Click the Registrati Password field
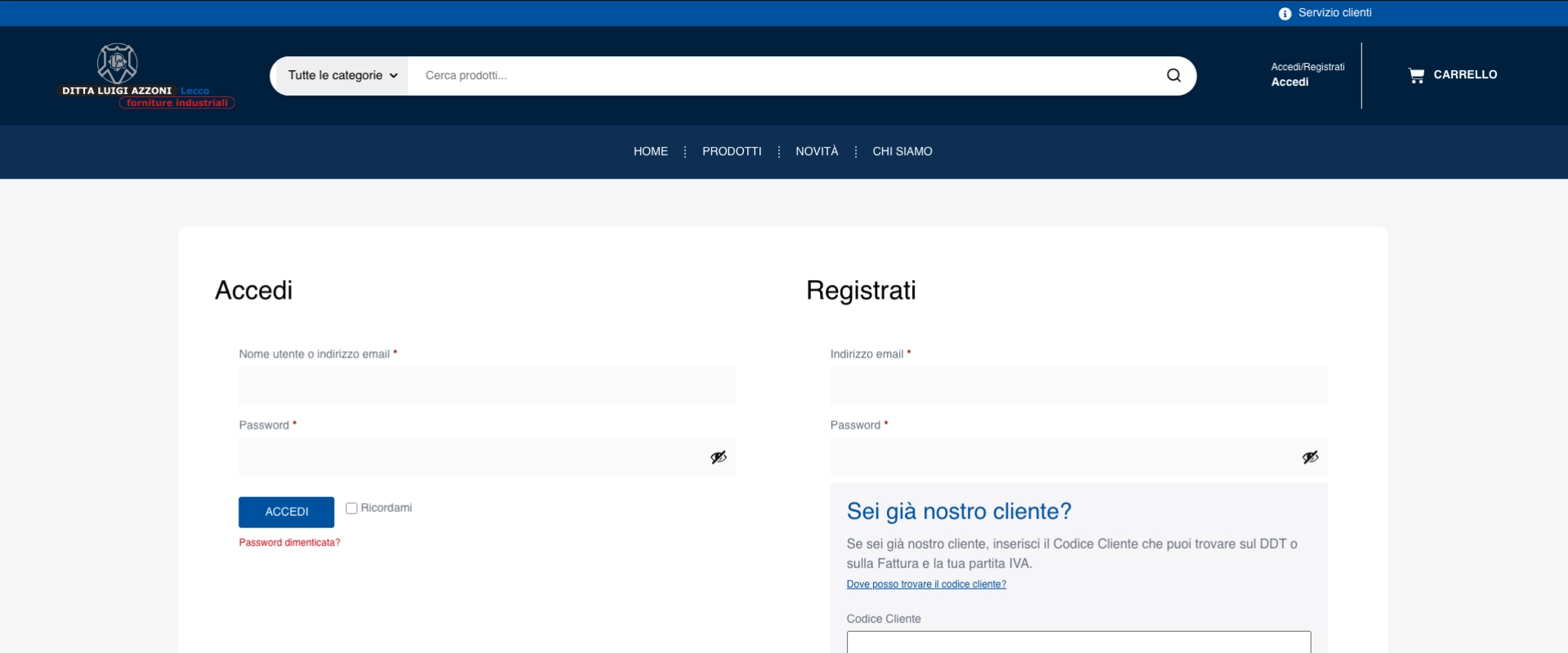Screen dimensions: 1568x653 click(x=1079, y=457)
